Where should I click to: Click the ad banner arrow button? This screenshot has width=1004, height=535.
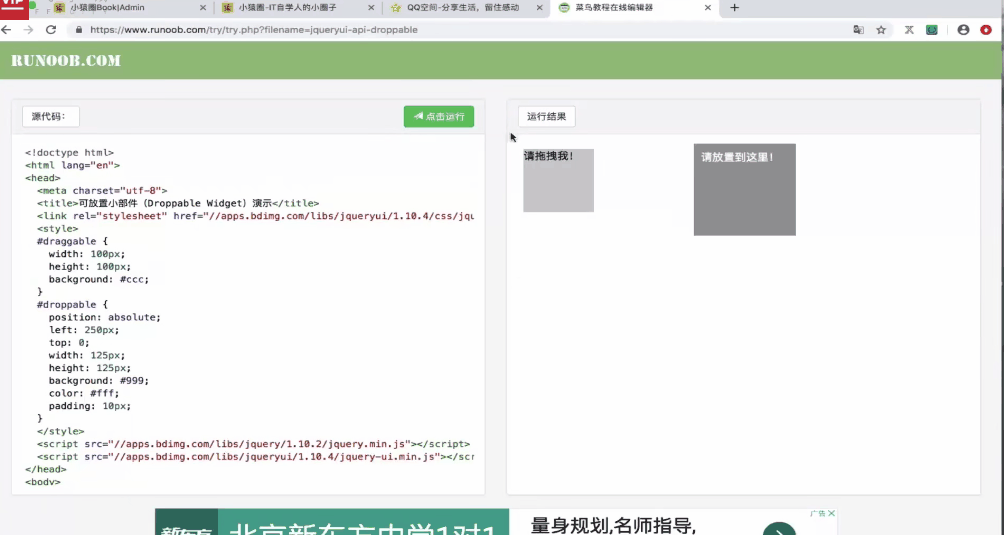pyautogui.click(x=779, y=530)
